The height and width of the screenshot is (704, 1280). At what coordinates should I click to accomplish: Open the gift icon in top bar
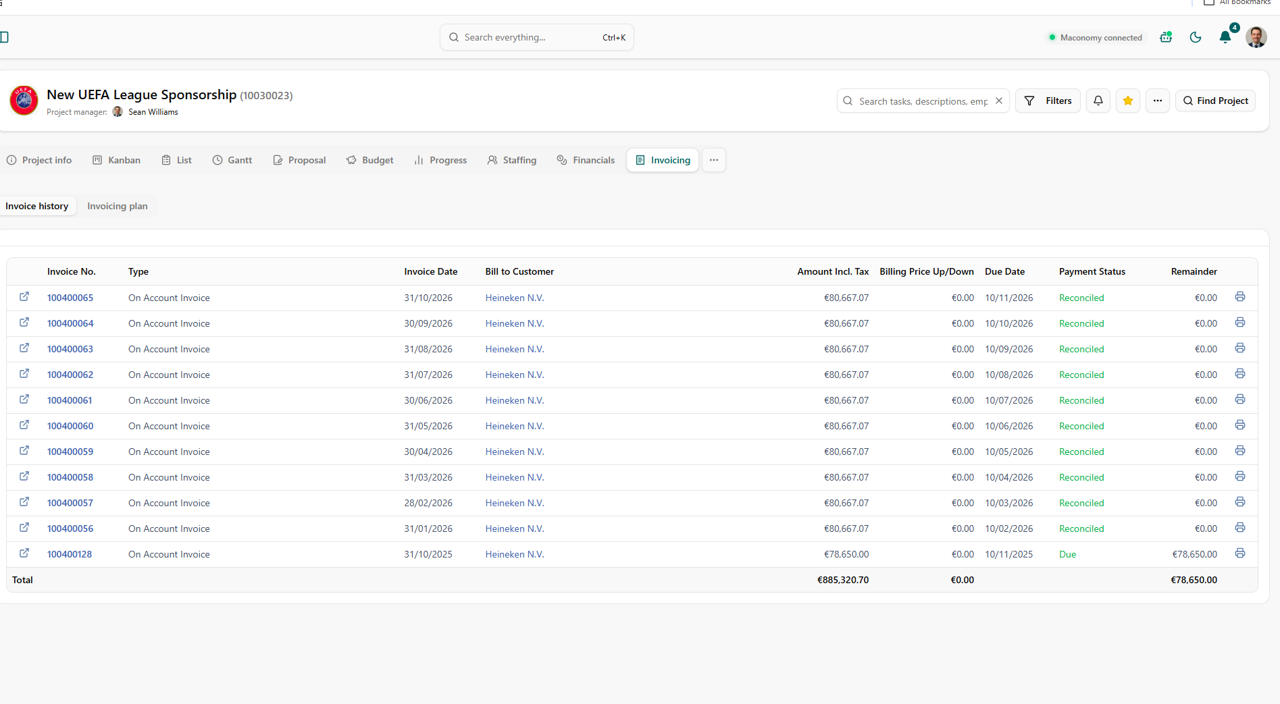(x=1166, y=37)
